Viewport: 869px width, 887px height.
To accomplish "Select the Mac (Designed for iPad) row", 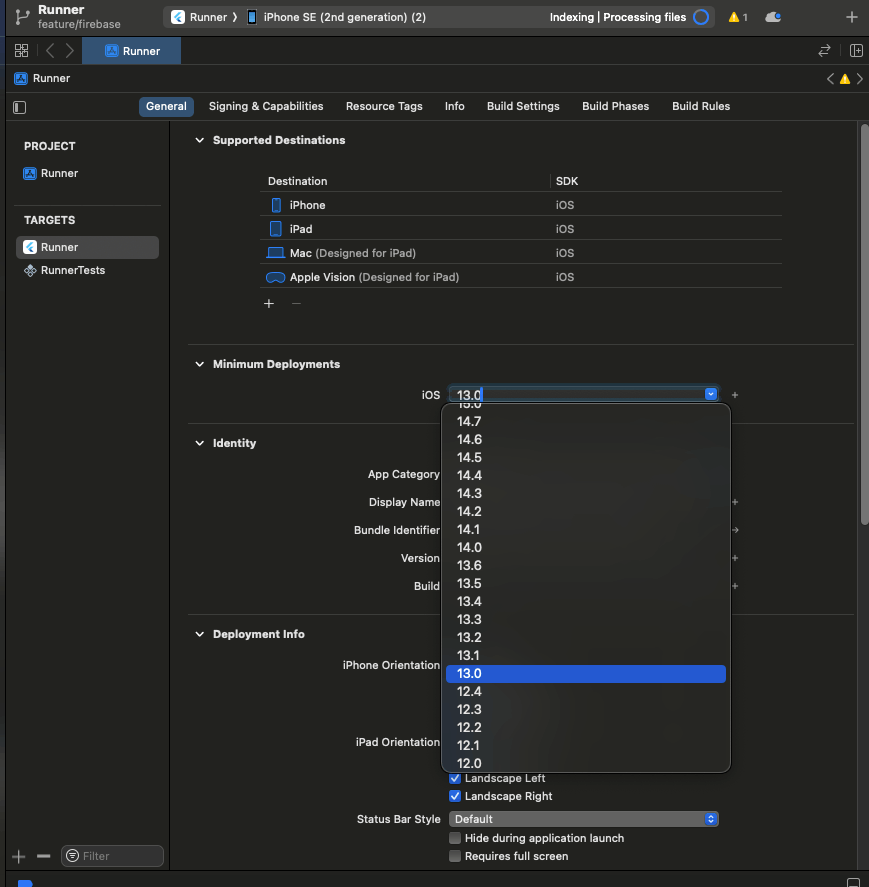I will coord(520,253).
